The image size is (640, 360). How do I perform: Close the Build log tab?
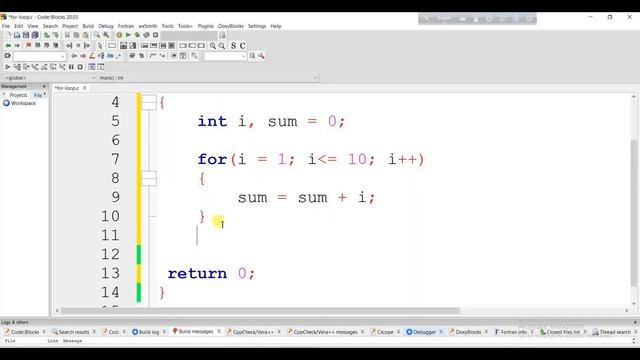[x=164, y=332]
